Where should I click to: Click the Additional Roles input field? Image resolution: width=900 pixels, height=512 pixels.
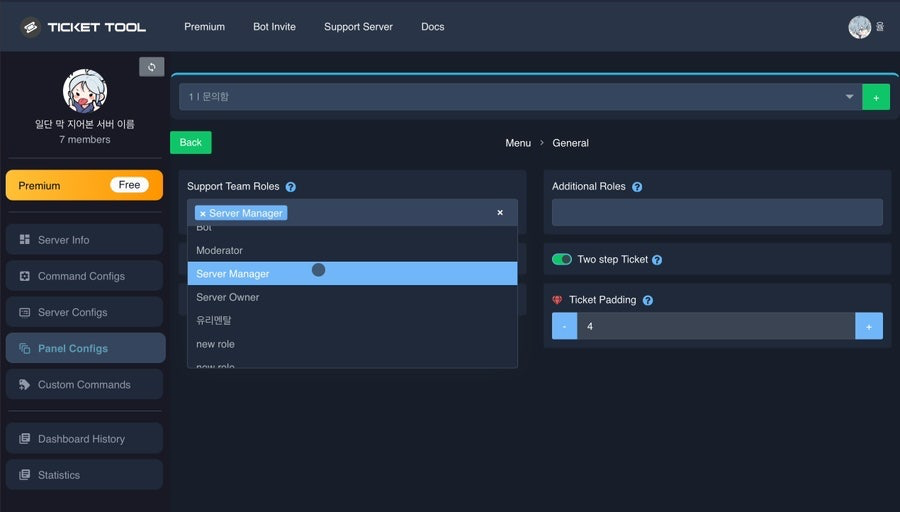pos(717,212)
